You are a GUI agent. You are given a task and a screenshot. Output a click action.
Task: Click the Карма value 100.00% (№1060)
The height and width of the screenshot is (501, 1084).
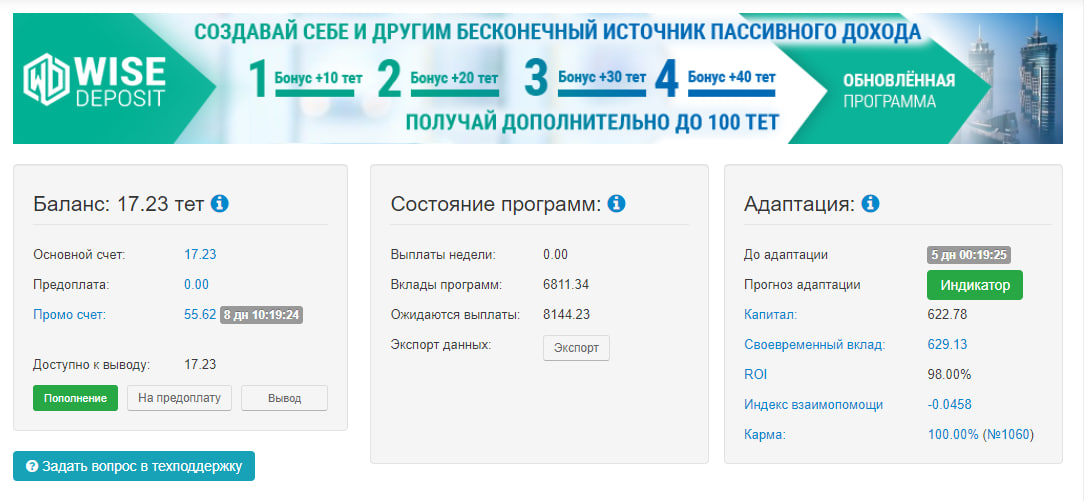coord(980,435)
